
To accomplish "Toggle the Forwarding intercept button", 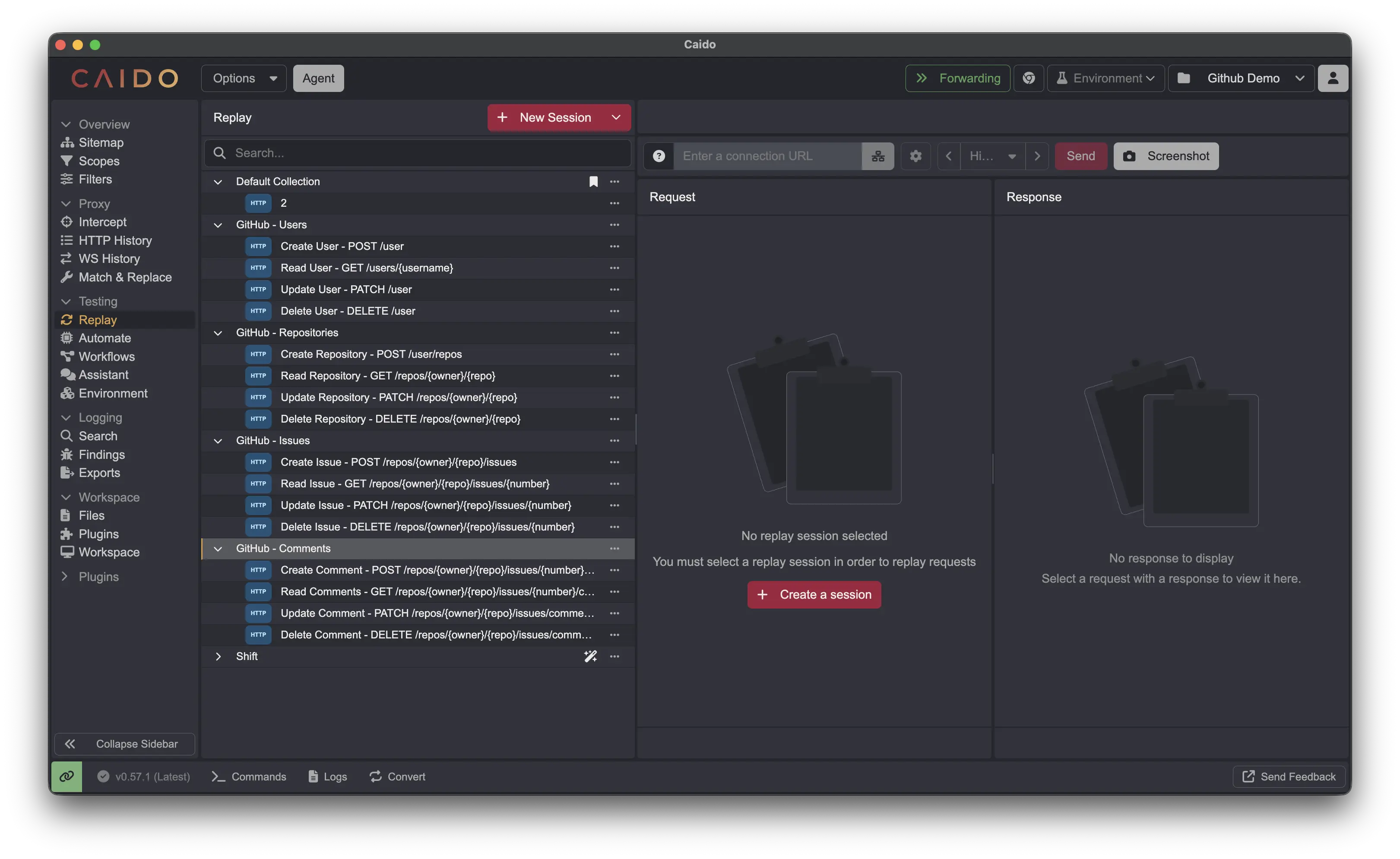I will click(957, 79).
